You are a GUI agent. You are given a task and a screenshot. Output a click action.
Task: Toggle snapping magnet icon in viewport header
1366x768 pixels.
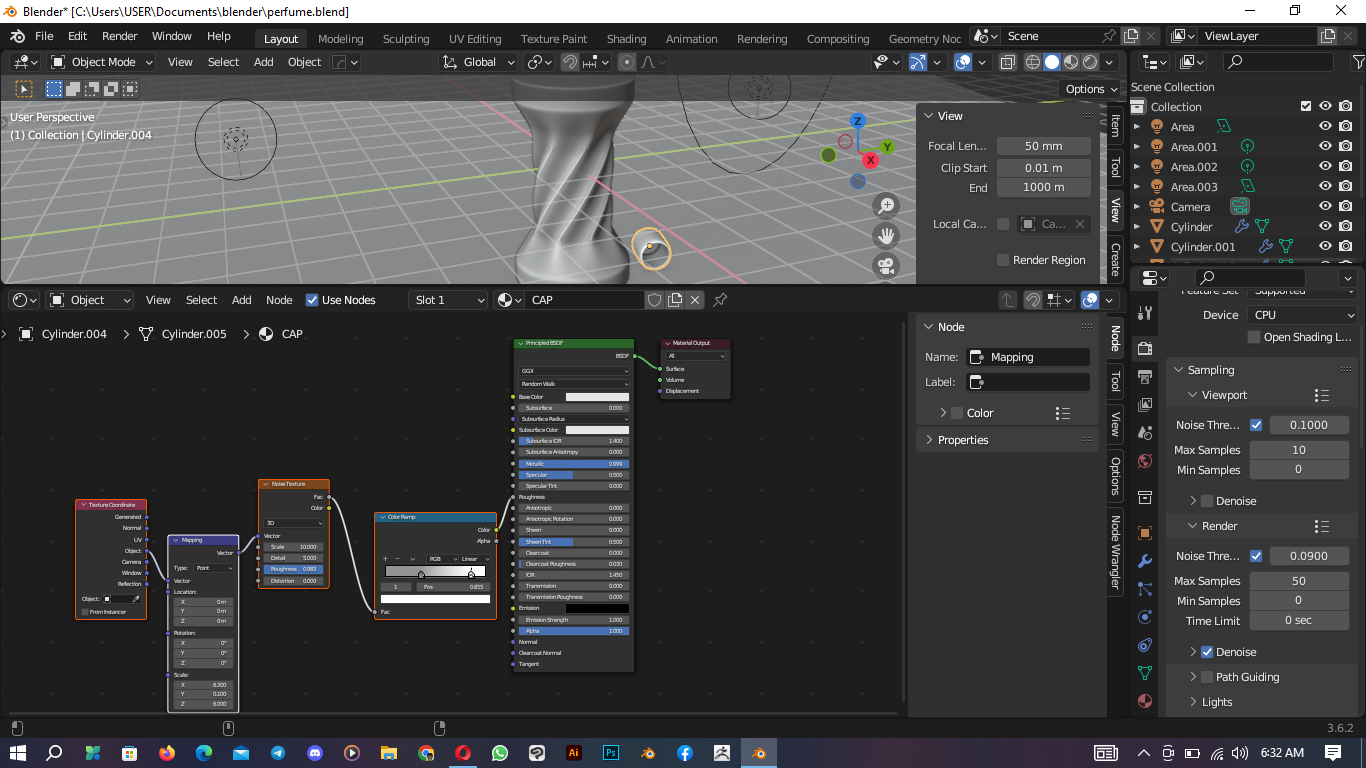click(x=570, y=62)
